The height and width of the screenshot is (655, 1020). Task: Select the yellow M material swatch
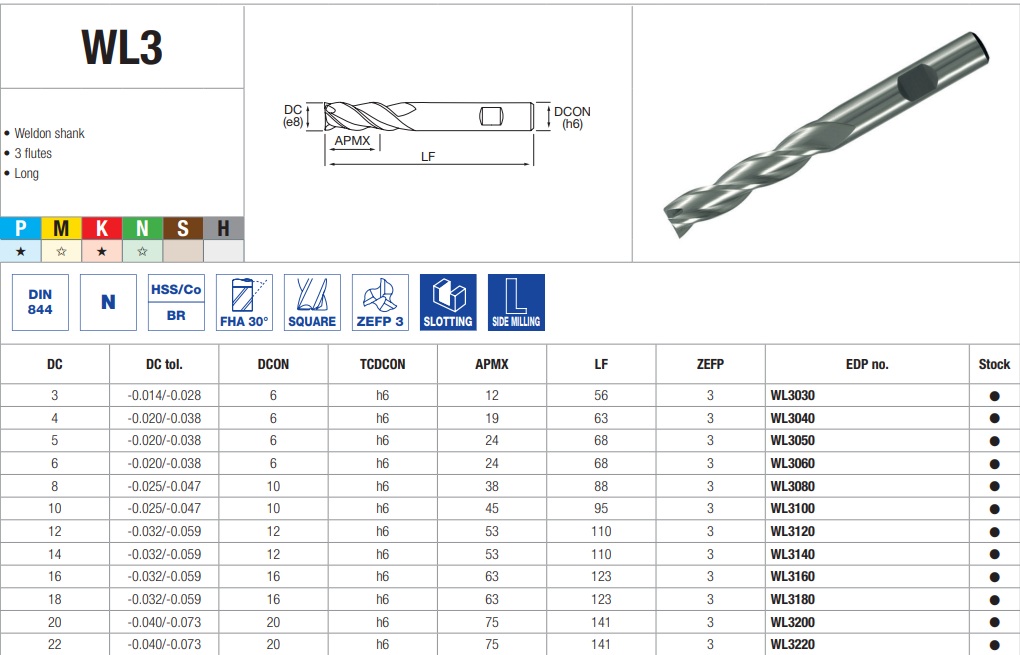[x=61, y=228]
